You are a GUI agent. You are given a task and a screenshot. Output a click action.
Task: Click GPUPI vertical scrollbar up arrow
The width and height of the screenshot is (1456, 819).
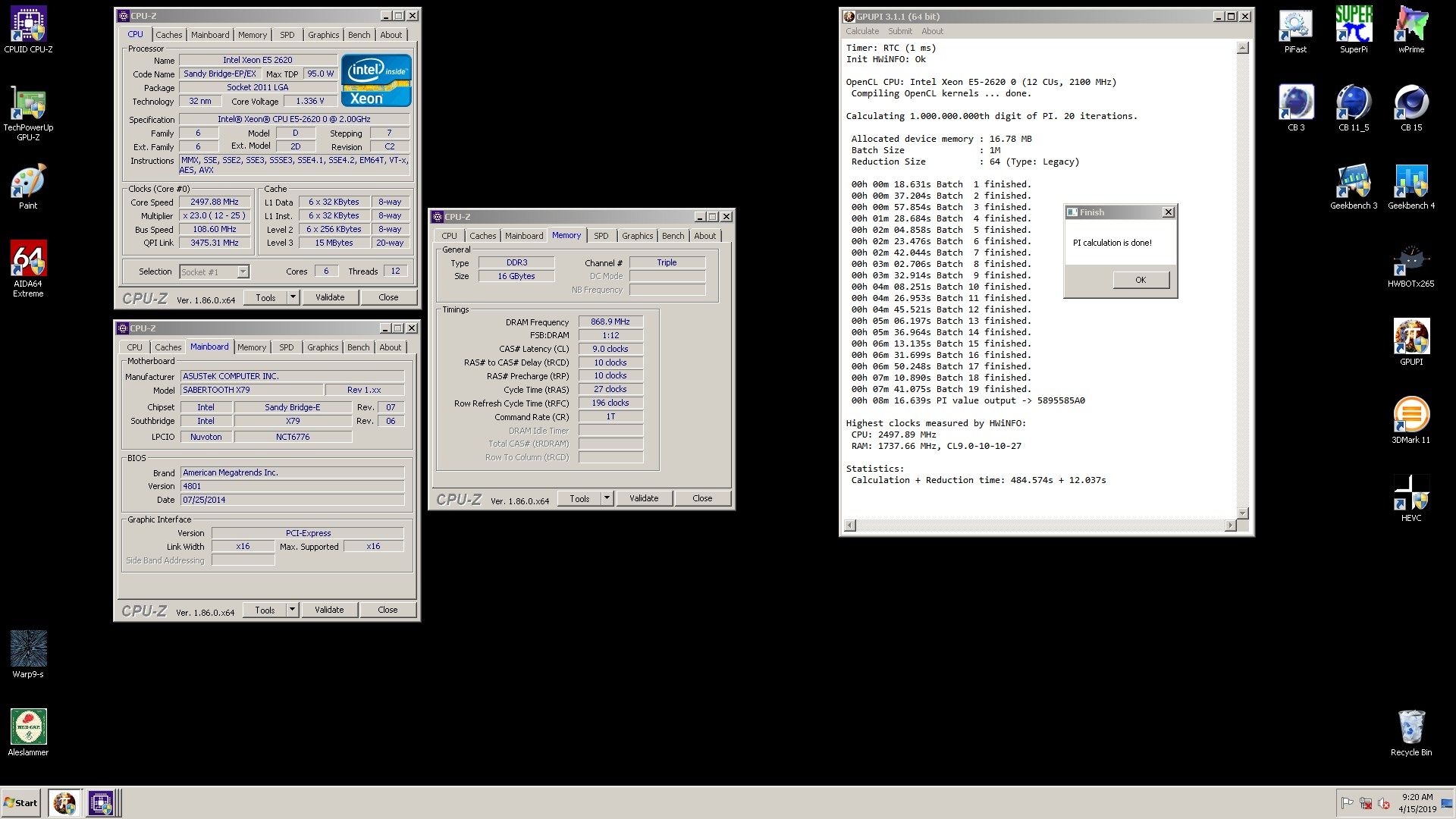click(1242, 48)
